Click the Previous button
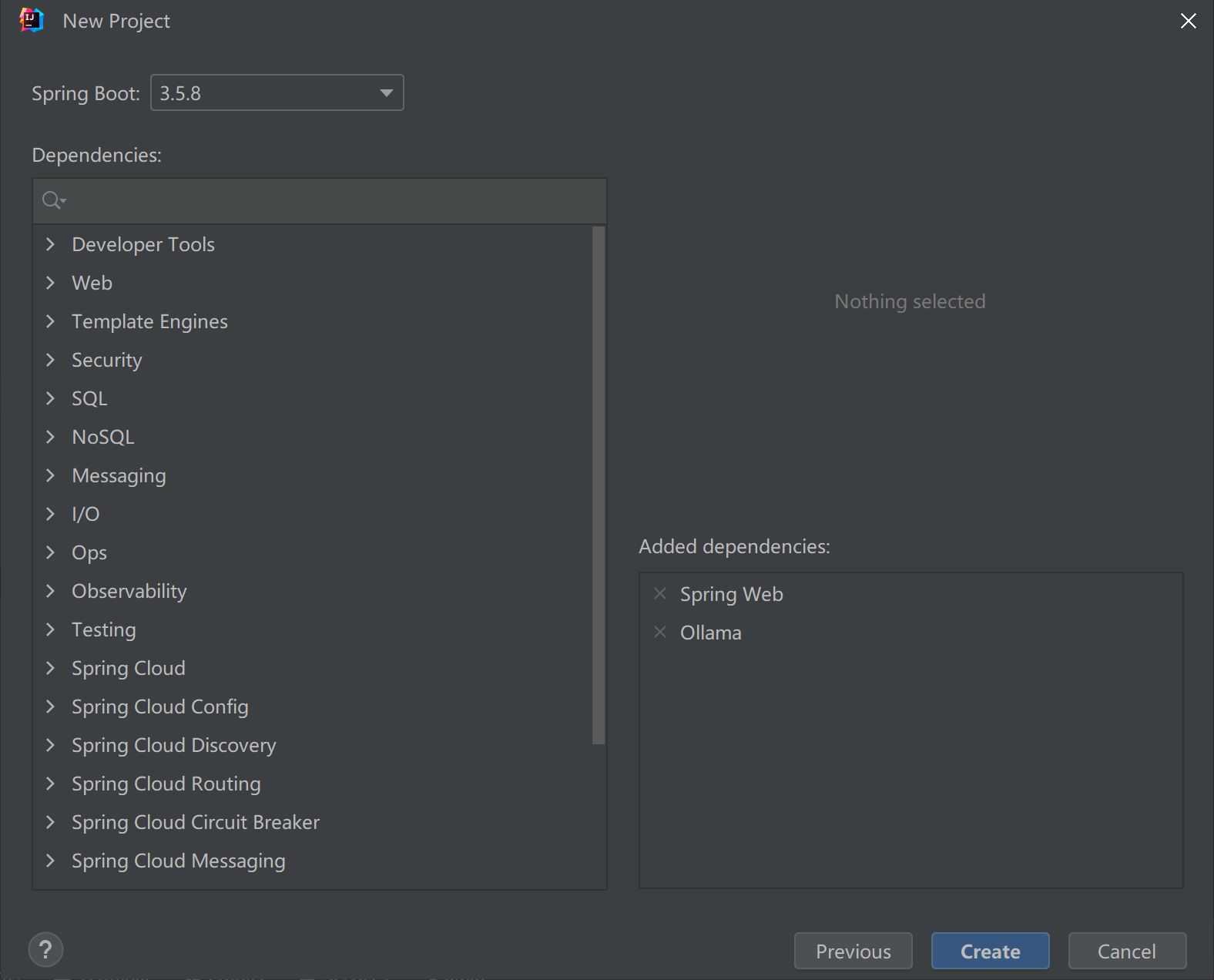This screenshot has height=980, width=1214. pos(853,951)
